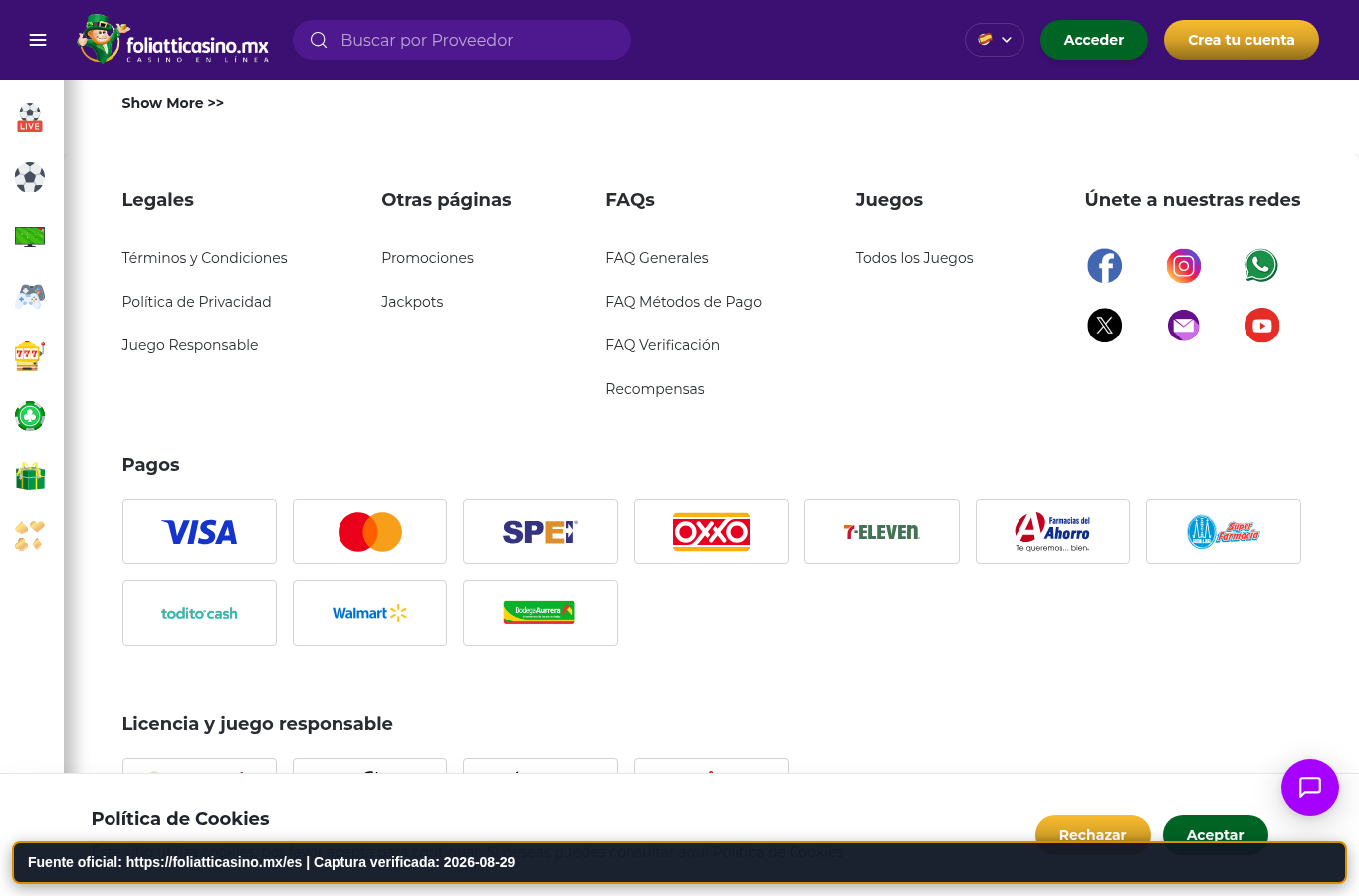
Task: Visit the Facebook page
Action: (1104, 266)
